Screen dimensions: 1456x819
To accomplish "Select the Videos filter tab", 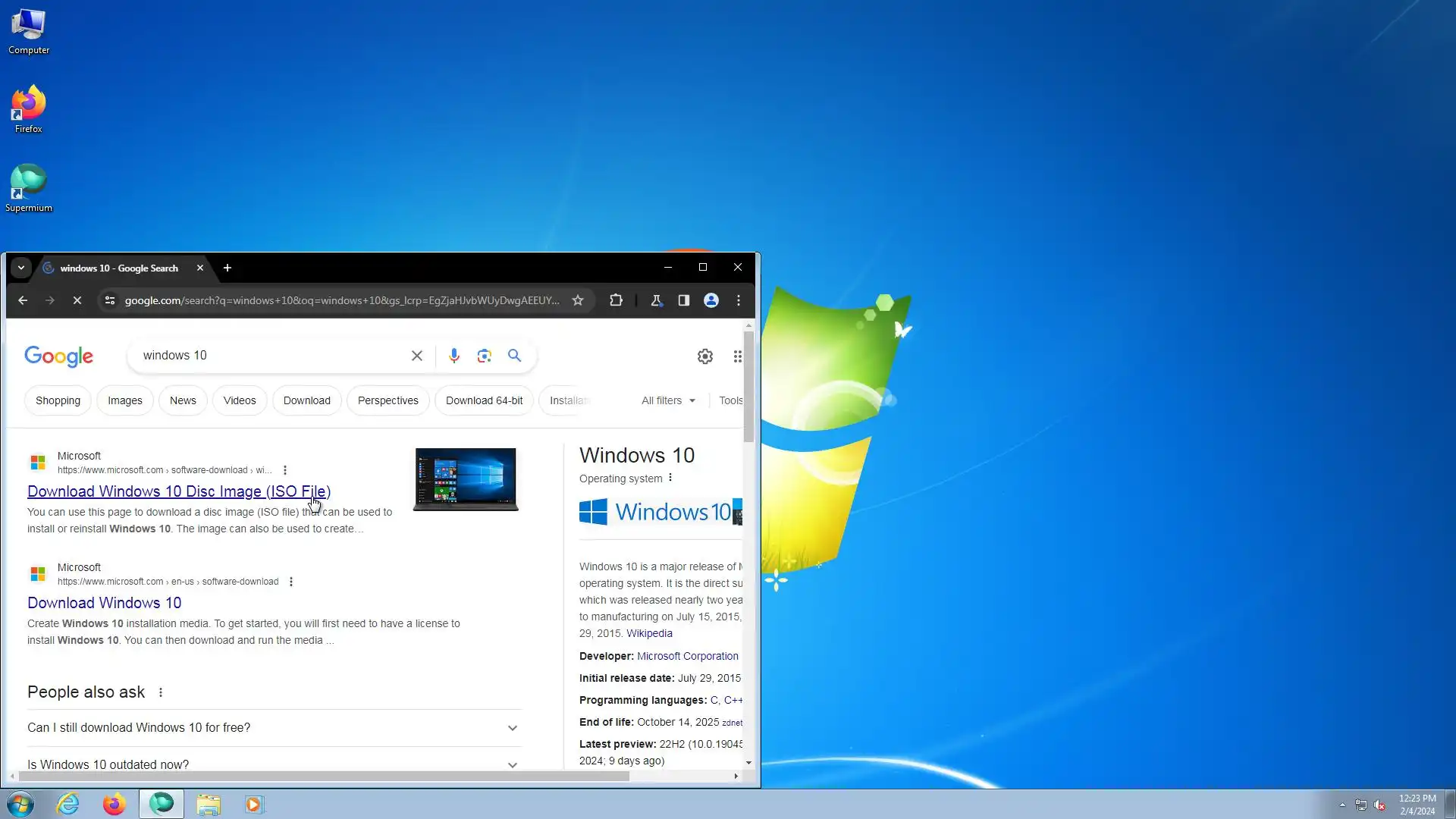I will click(x=240, y=400).
